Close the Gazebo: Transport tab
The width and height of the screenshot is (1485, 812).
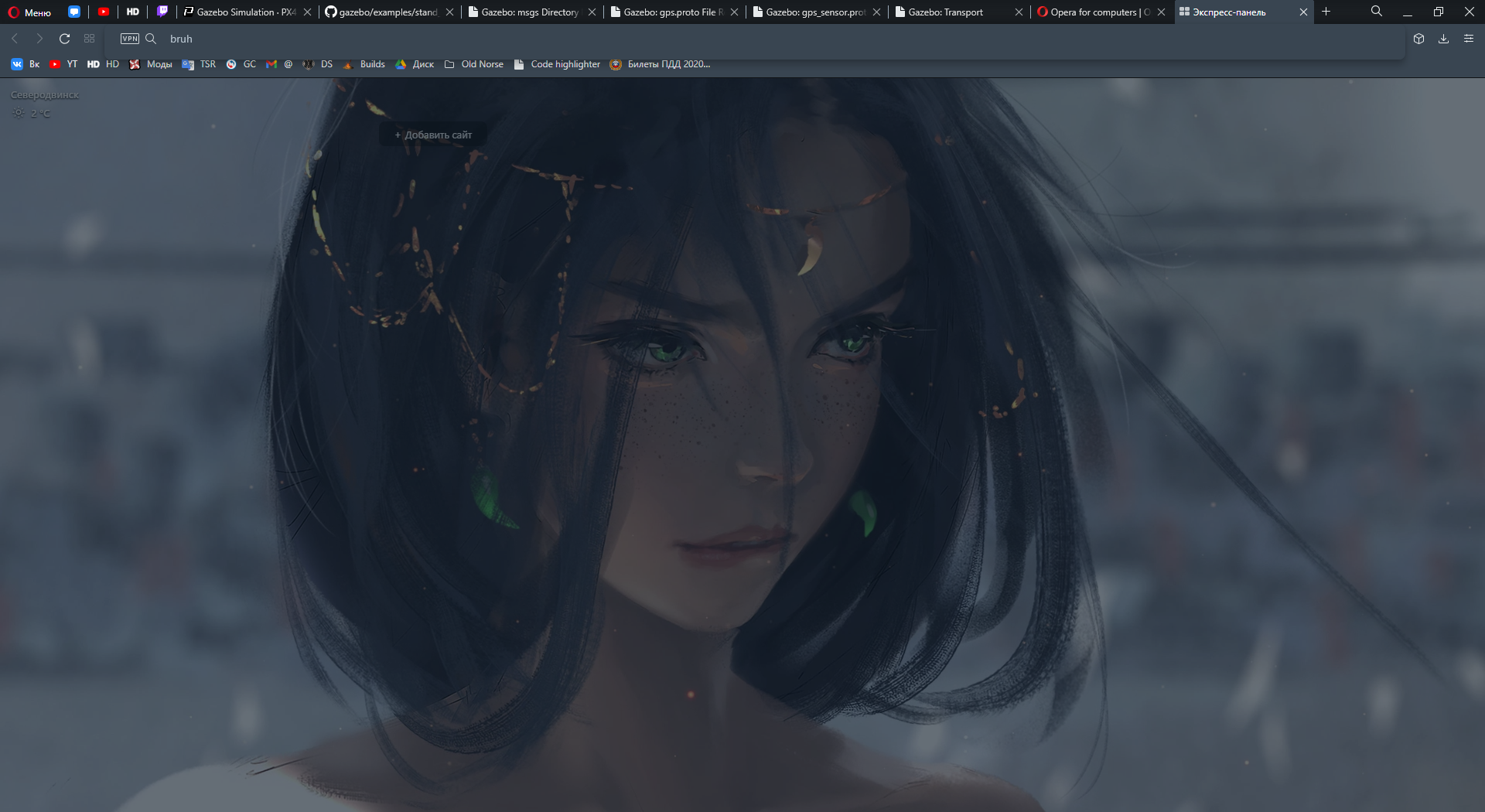(x=1019, y=12)
